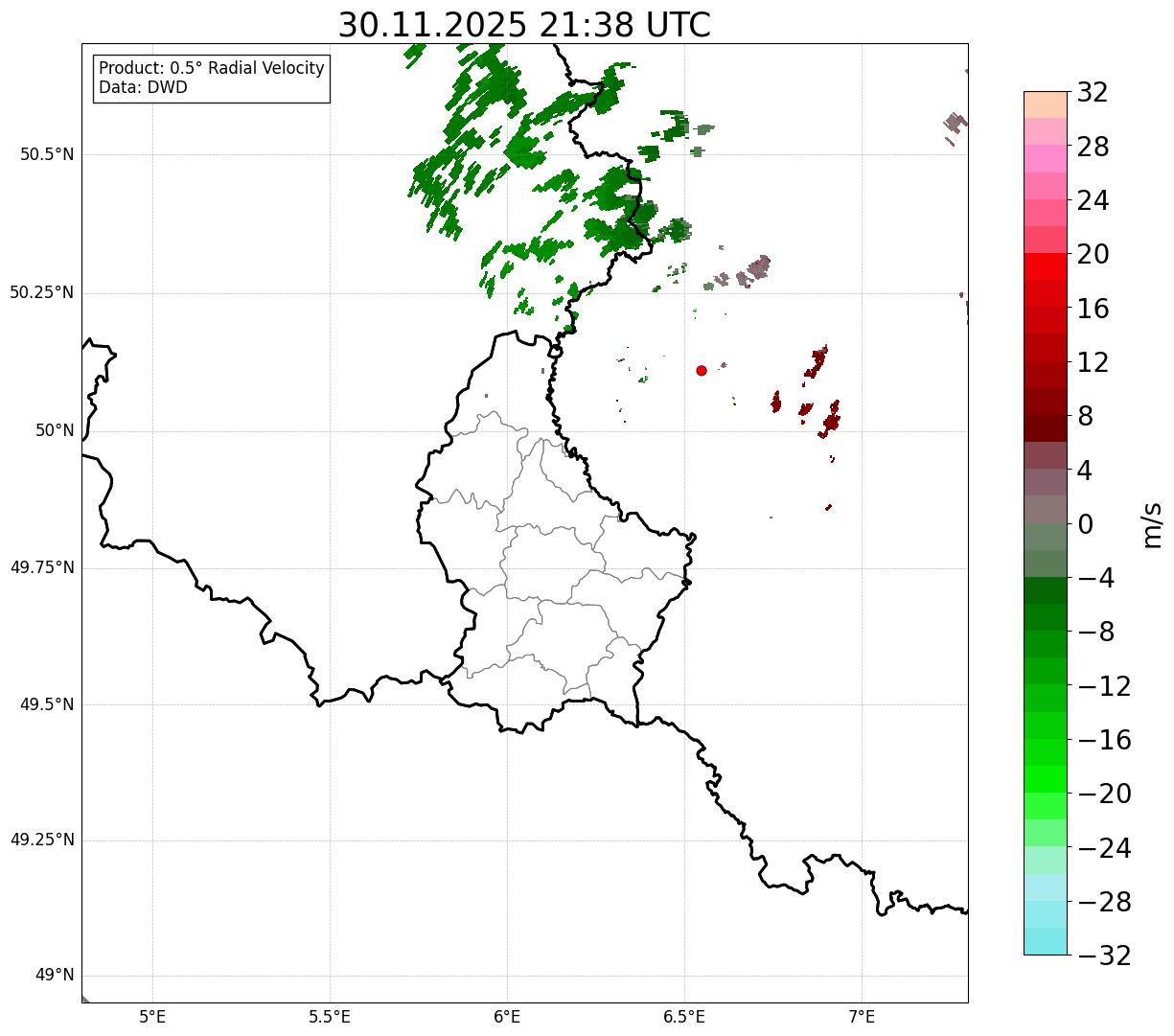Click the 7°E longitude label
This screenshot has height=1036, width=1174.
point(862,1016)
